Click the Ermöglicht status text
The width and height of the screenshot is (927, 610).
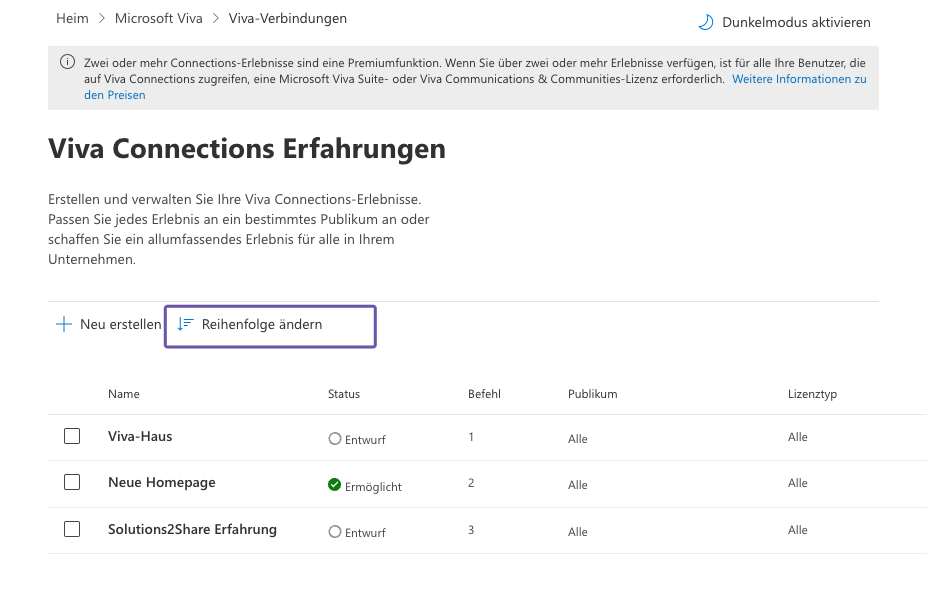[x=373, y=486]
